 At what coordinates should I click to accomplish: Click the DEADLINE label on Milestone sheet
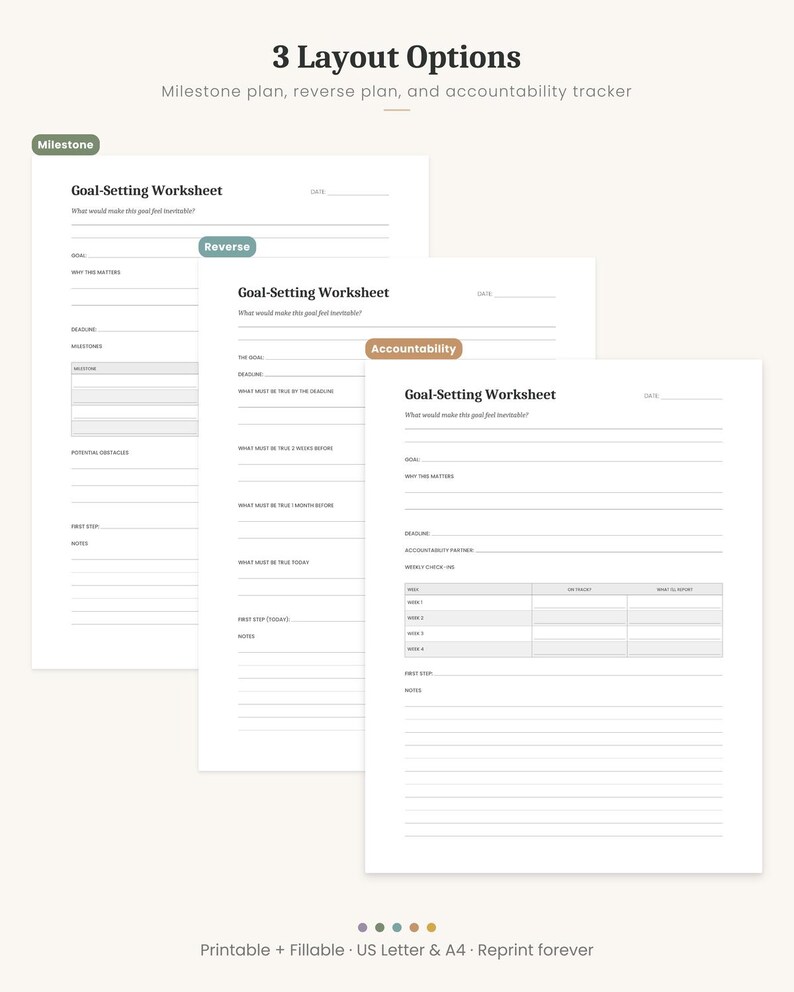(x=84, y=330)
